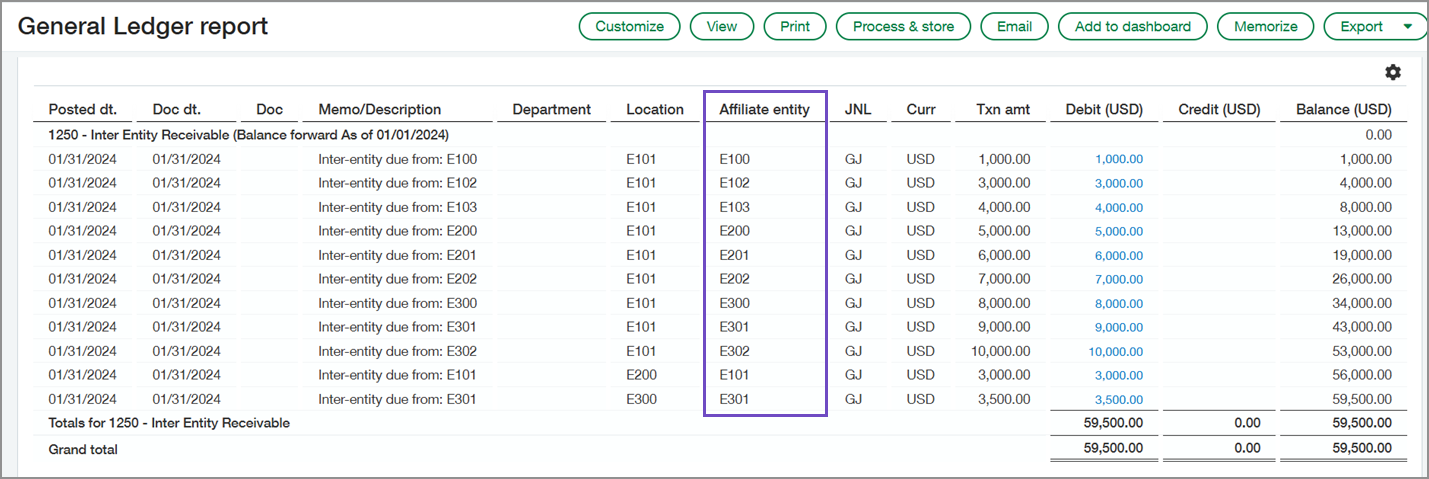Click the Debit (USD) column header
The height and width of the screenshot is (479, 1429).
pos(1104,110)
